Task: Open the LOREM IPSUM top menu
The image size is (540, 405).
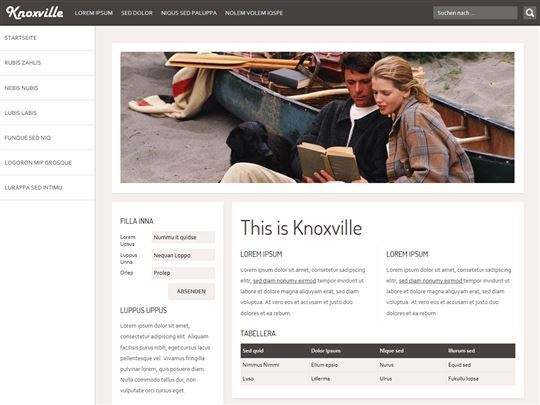Action: click(94, 13)
